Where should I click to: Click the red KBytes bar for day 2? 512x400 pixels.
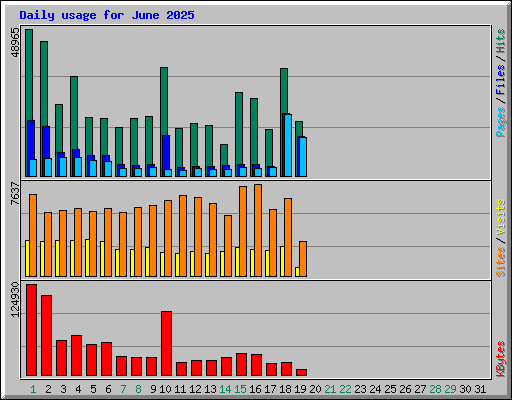point(47,335)
